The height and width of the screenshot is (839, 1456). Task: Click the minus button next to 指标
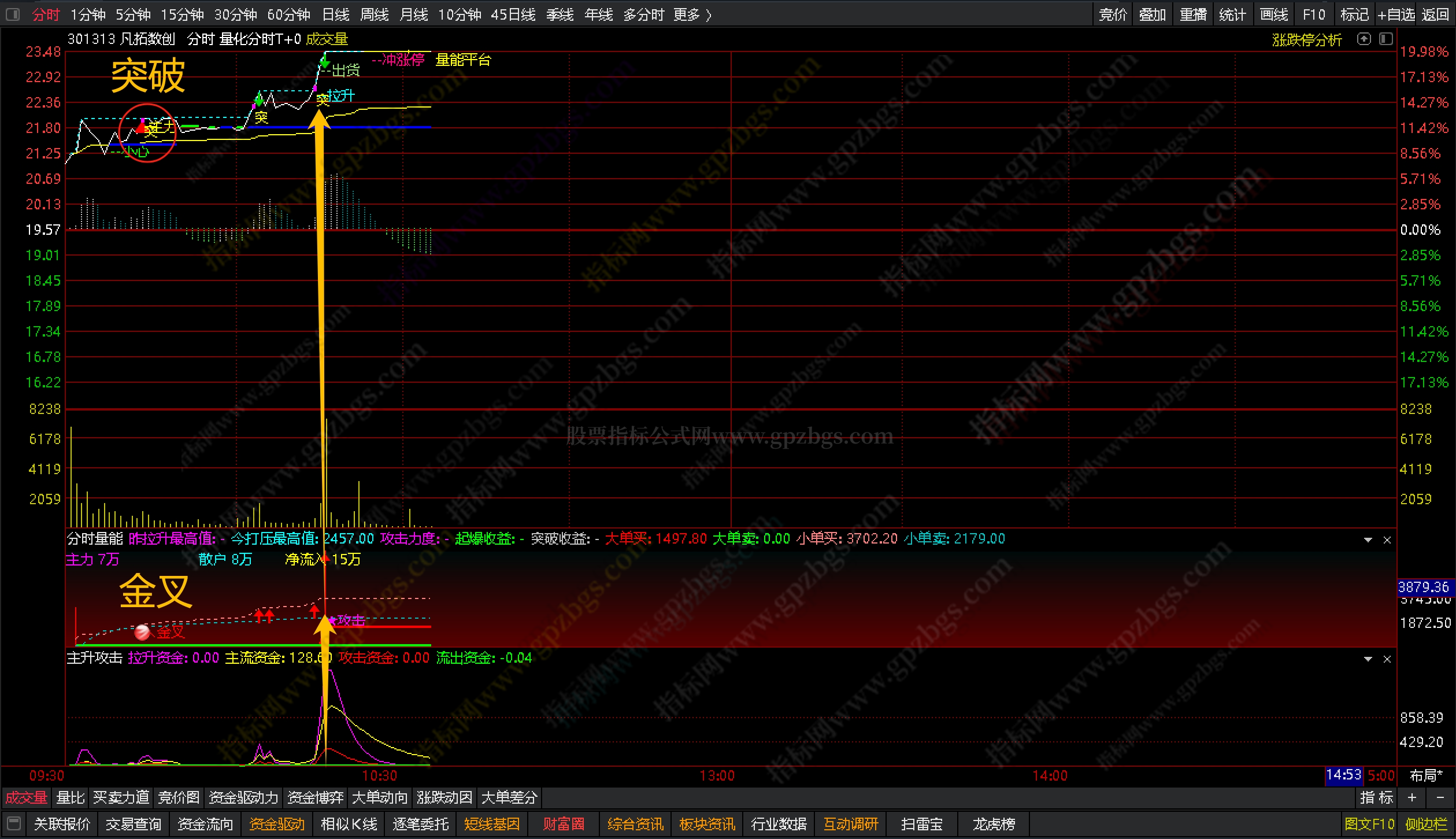[x=1441, y=798]
